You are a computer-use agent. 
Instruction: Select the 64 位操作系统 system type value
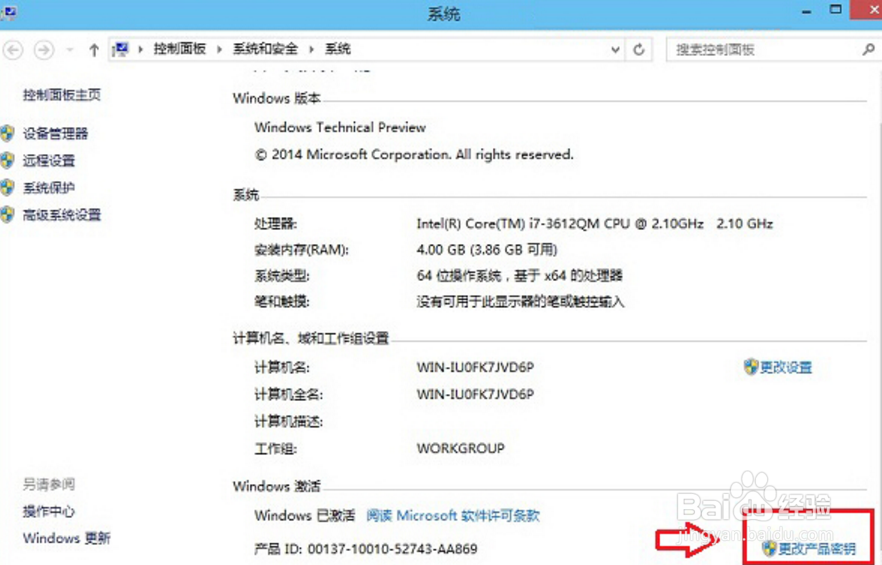[519, 275]
